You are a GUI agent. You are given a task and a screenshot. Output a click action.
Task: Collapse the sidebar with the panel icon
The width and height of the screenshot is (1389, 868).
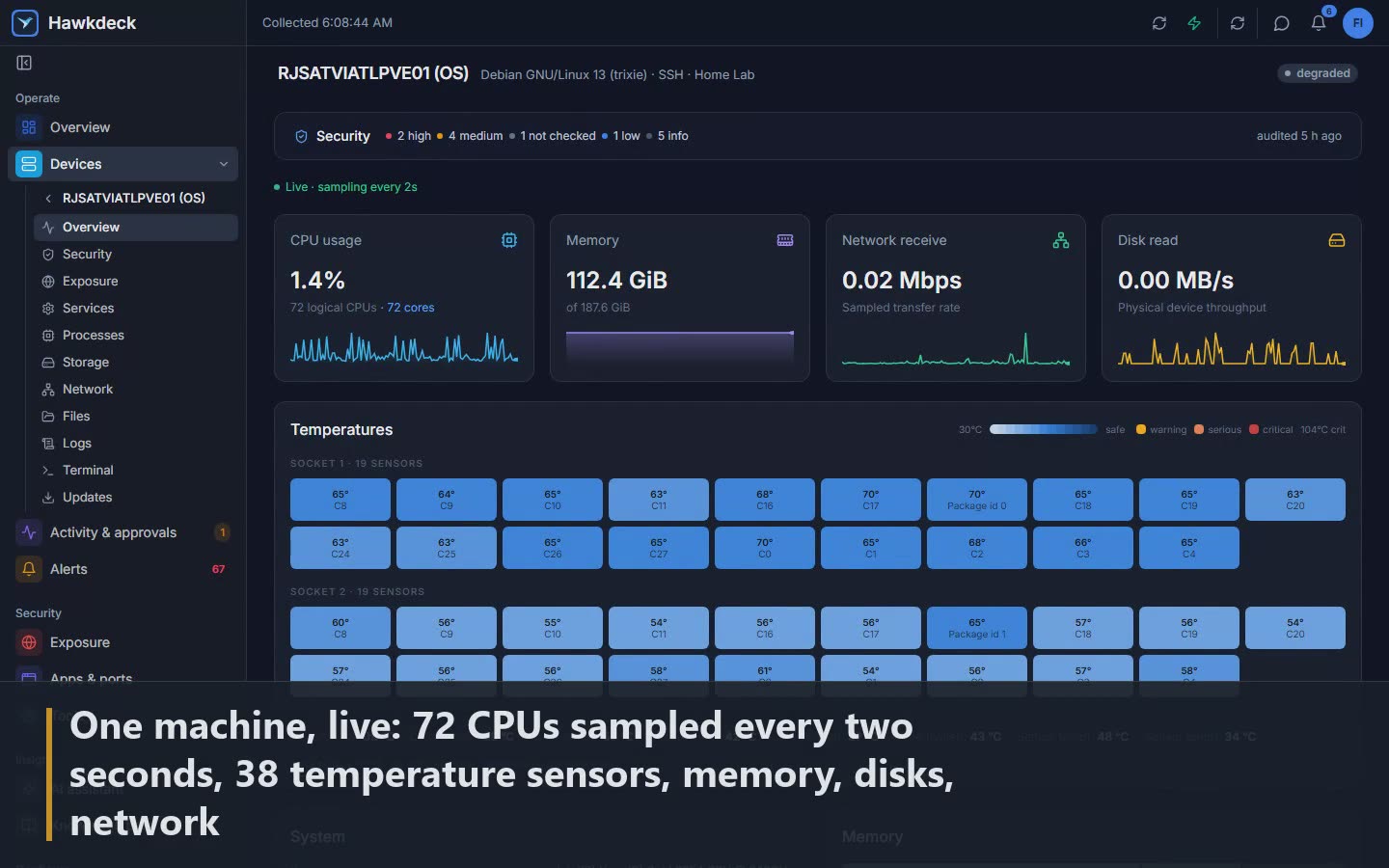coord(24,63)
